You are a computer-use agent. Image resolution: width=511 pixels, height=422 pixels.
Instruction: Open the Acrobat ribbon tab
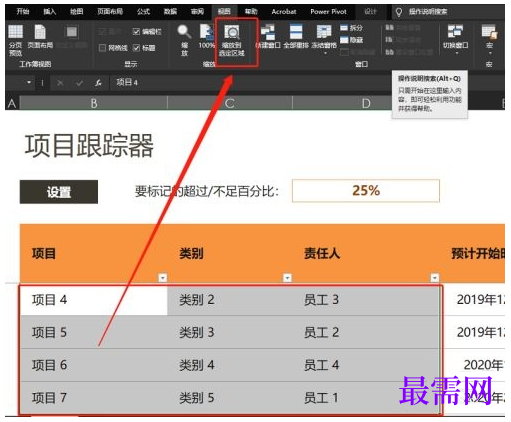point(284,12)
